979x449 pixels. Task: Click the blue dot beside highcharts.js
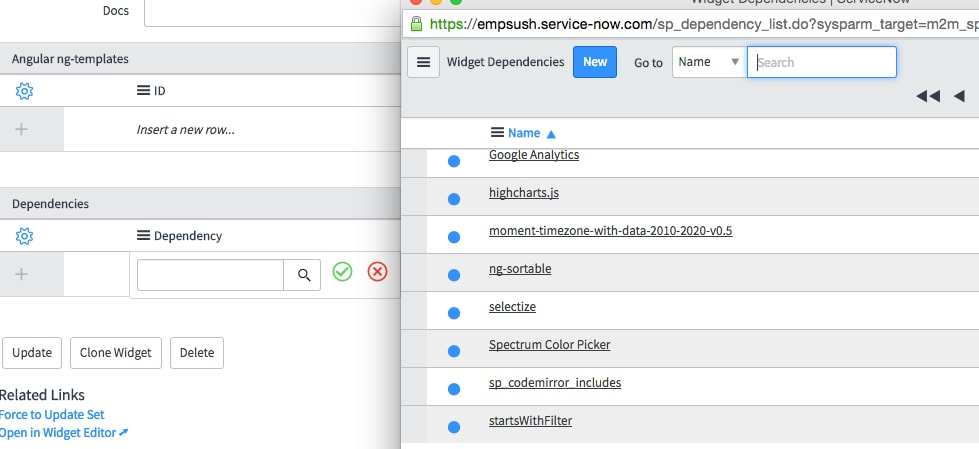click(x=454, y=199)
